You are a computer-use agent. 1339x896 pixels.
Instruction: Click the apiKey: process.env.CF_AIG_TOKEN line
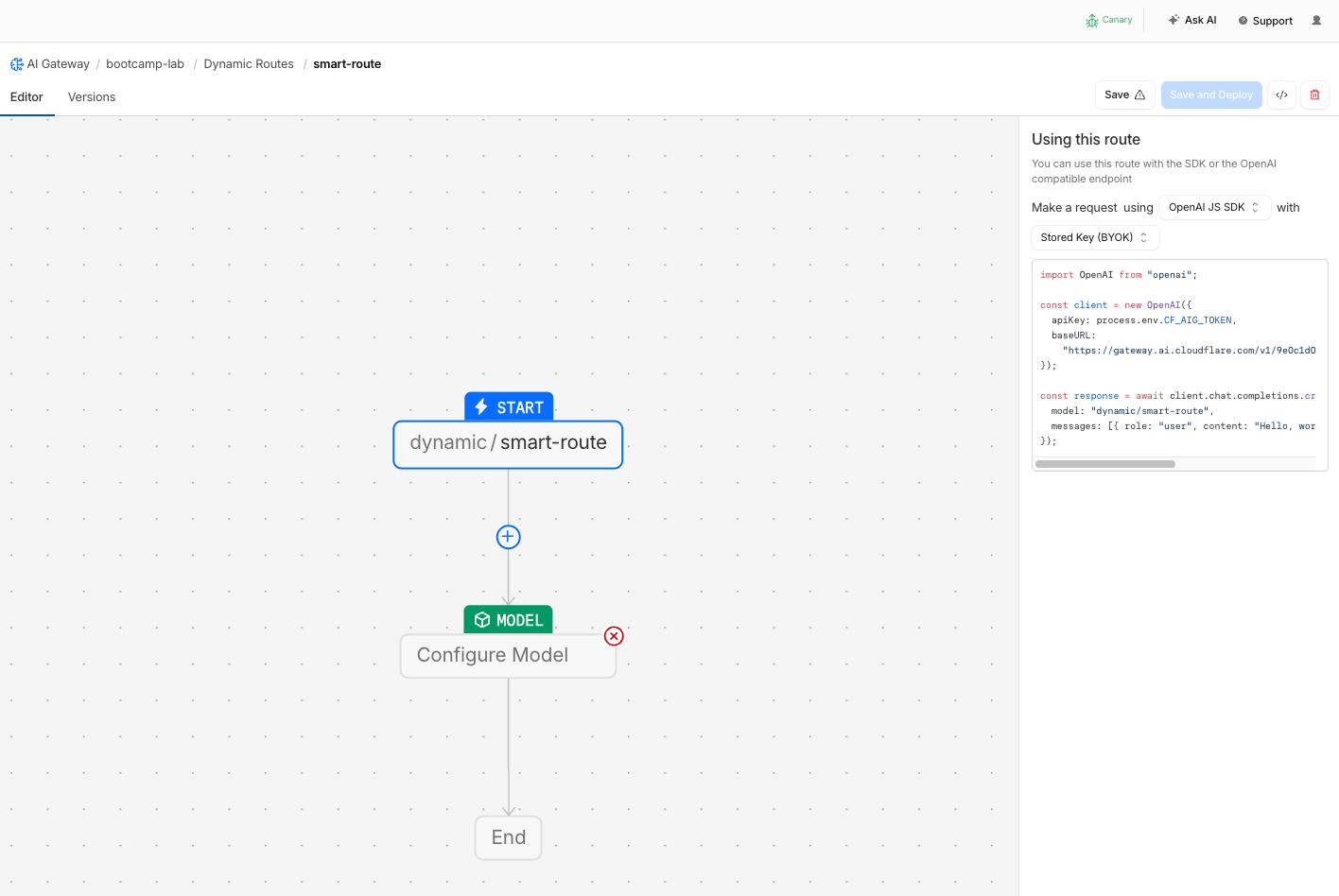tap(1144, 320)
